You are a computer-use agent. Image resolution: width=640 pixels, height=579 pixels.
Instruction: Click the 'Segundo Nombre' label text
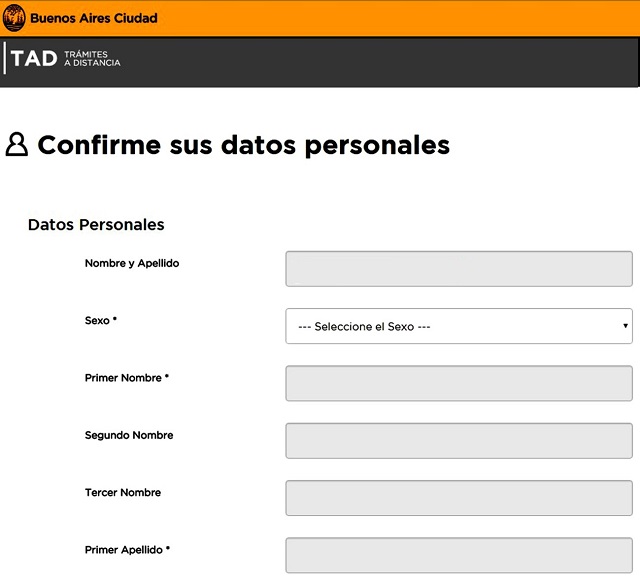coord(129,435)
